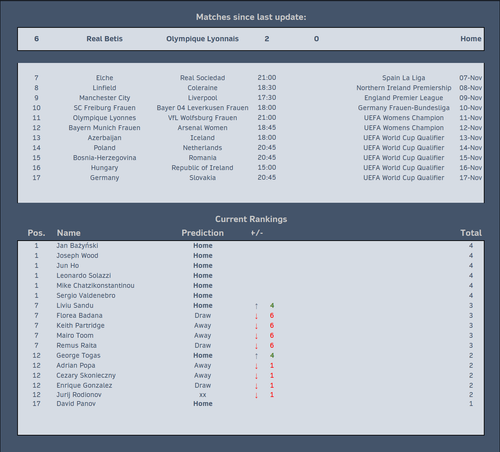Click Keith Partridge's Away prediction
The image size is (500, 452).
coord(202,326)
